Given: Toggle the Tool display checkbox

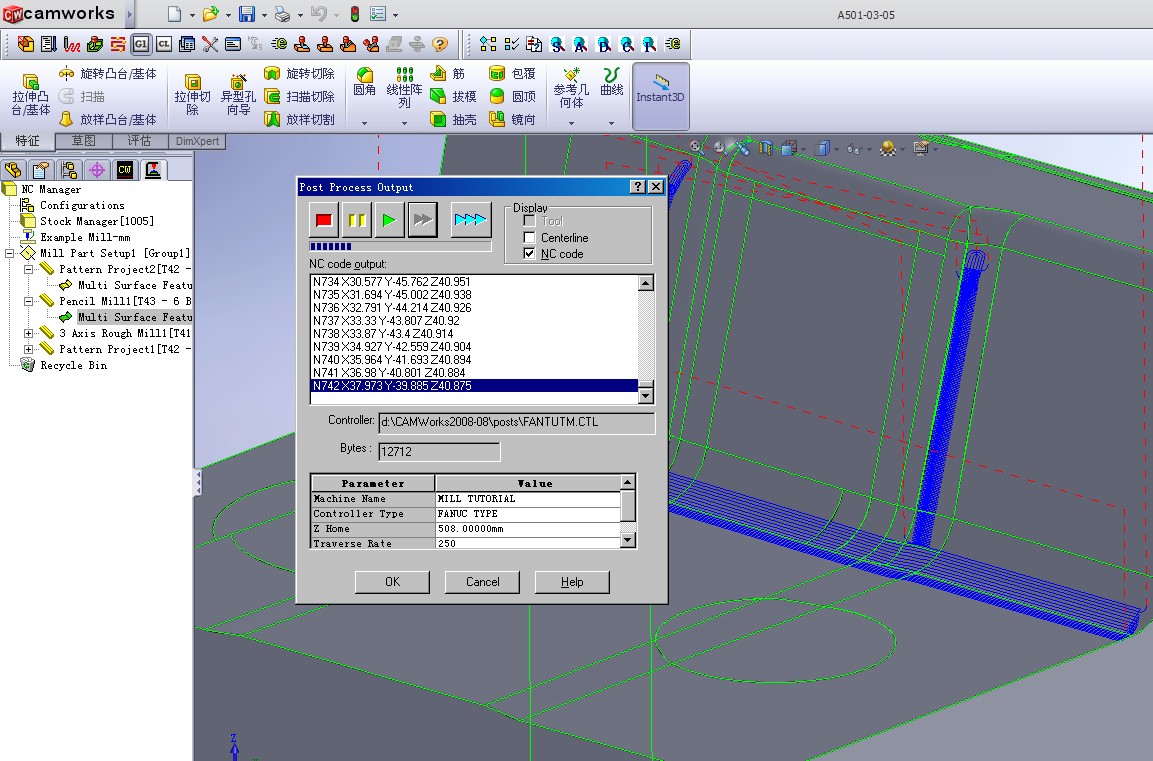Looking at the screenshot, I should tap(529, 221).
